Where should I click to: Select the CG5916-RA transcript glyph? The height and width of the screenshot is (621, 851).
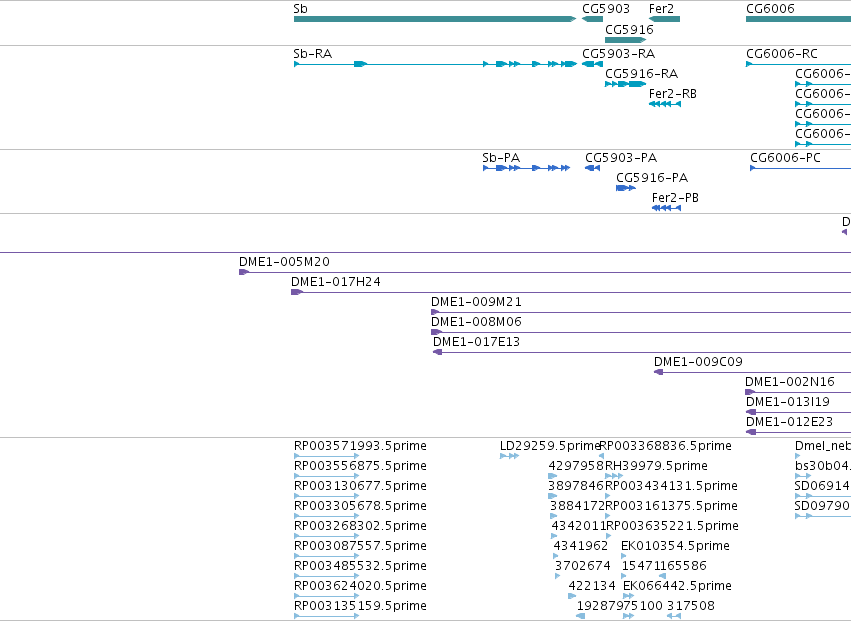[625, 84]
